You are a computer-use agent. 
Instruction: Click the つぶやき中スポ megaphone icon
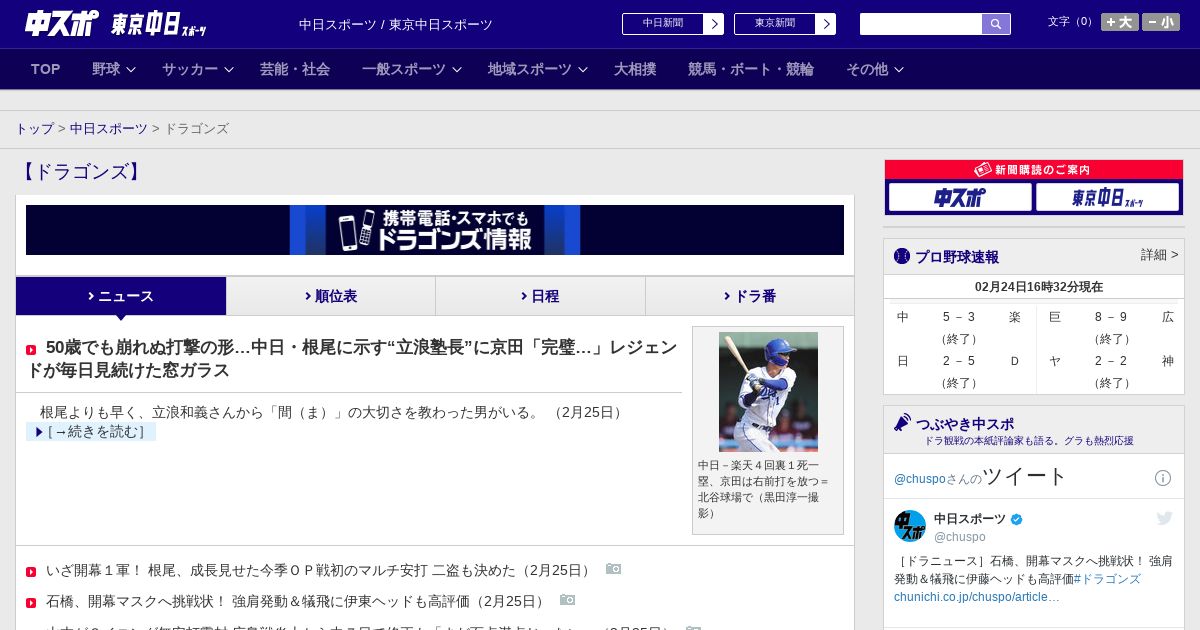902,422
